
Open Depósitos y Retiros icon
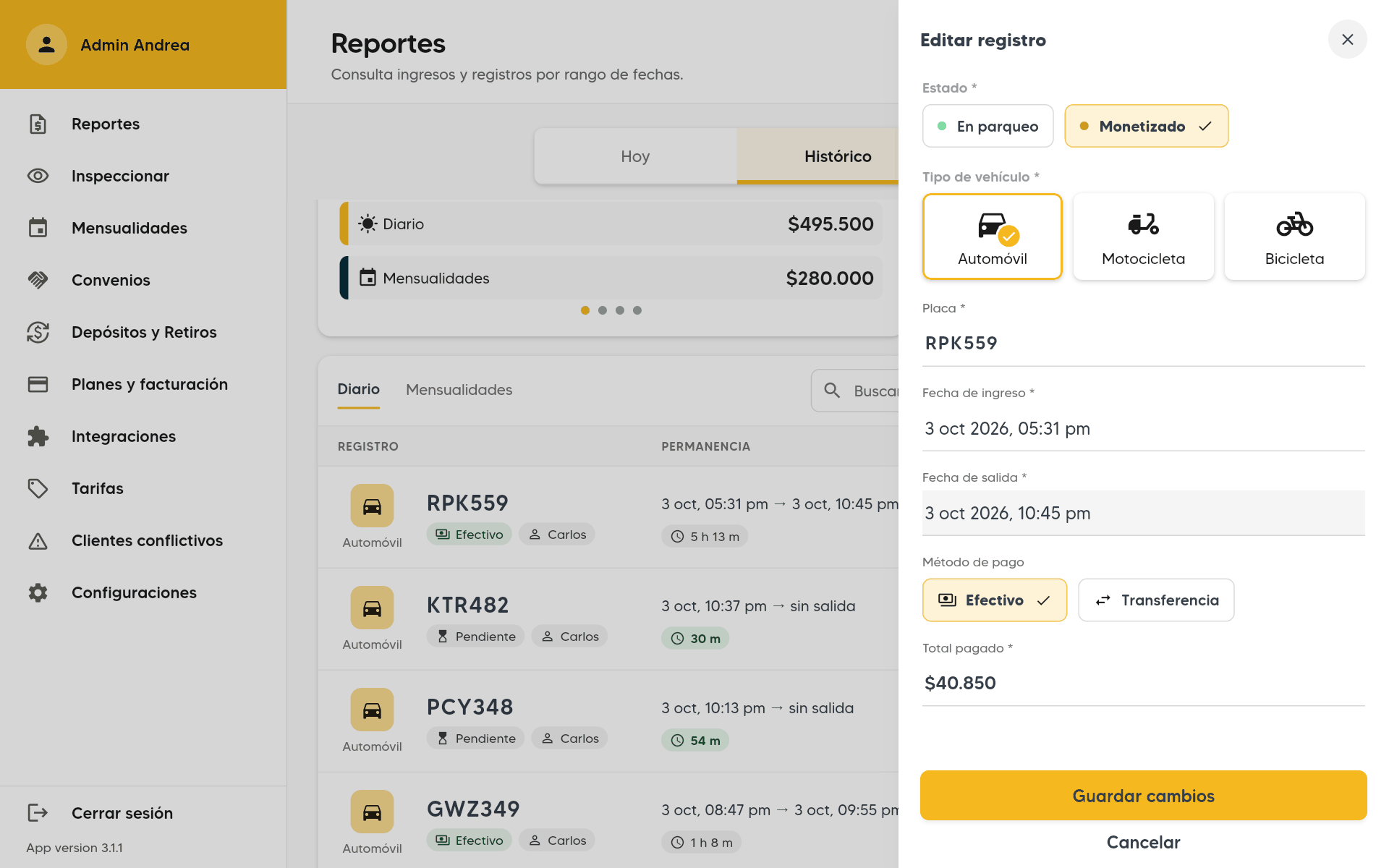(x=38, y=332)
